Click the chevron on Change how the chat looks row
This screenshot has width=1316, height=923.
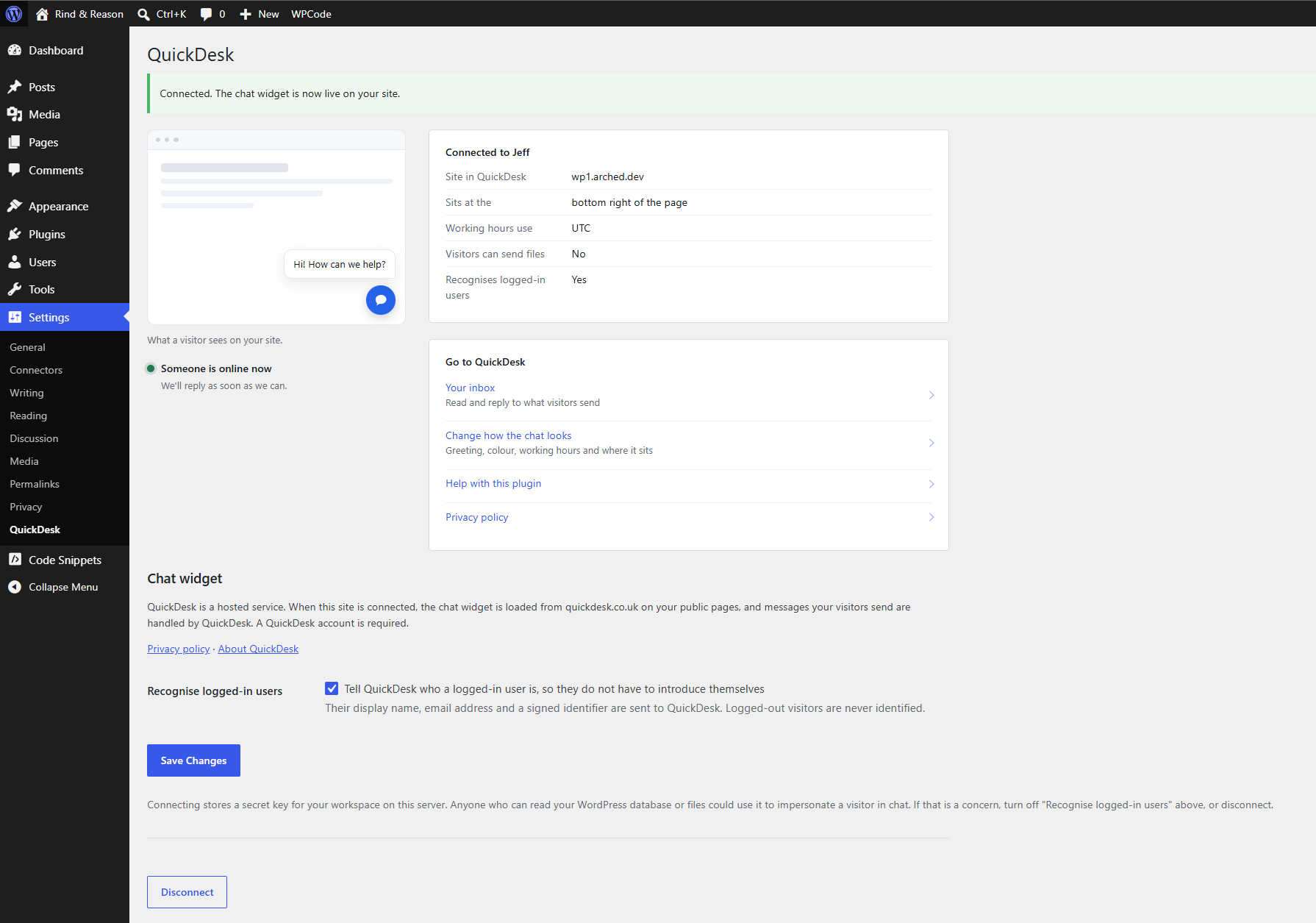[x=931, y=443]
